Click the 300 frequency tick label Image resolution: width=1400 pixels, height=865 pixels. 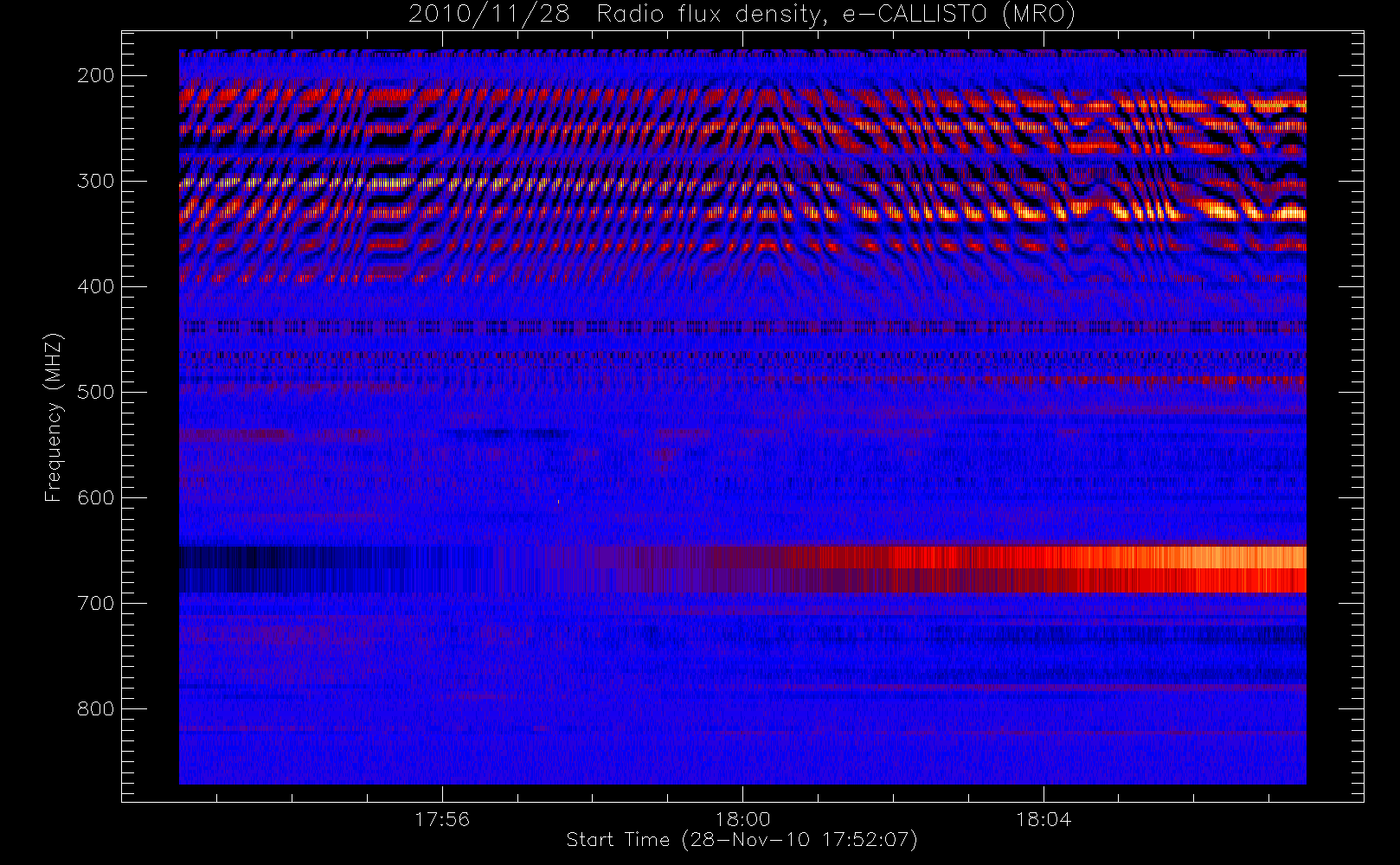[x=96, y=181]
